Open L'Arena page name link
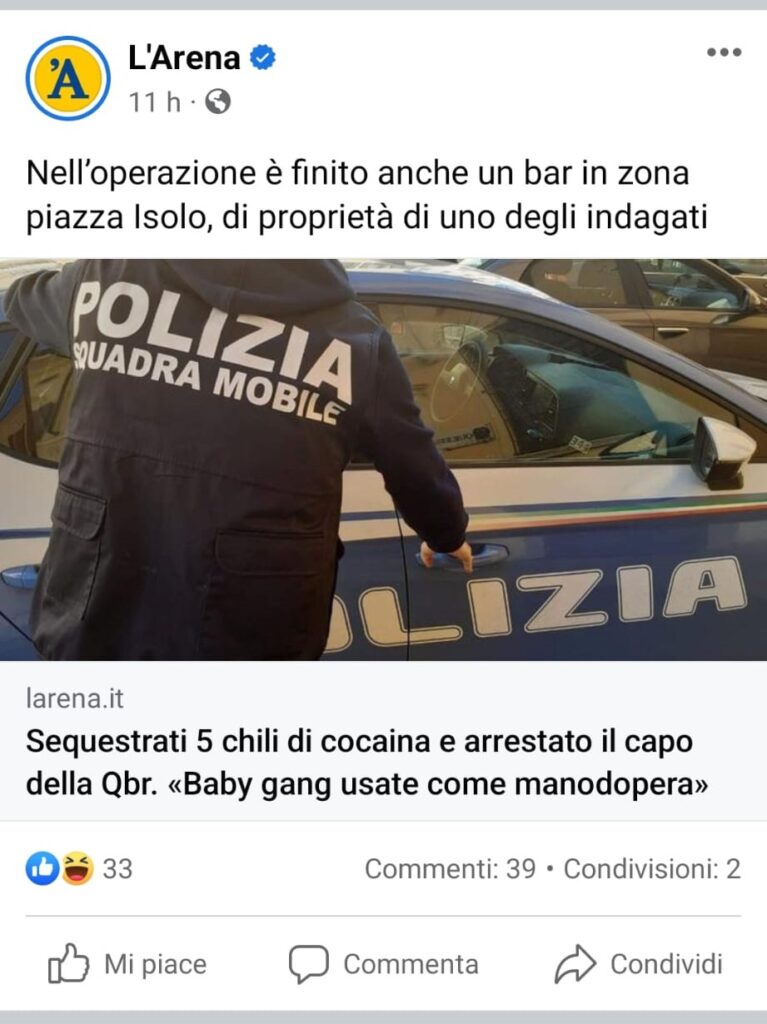 [x=184, y=57]
